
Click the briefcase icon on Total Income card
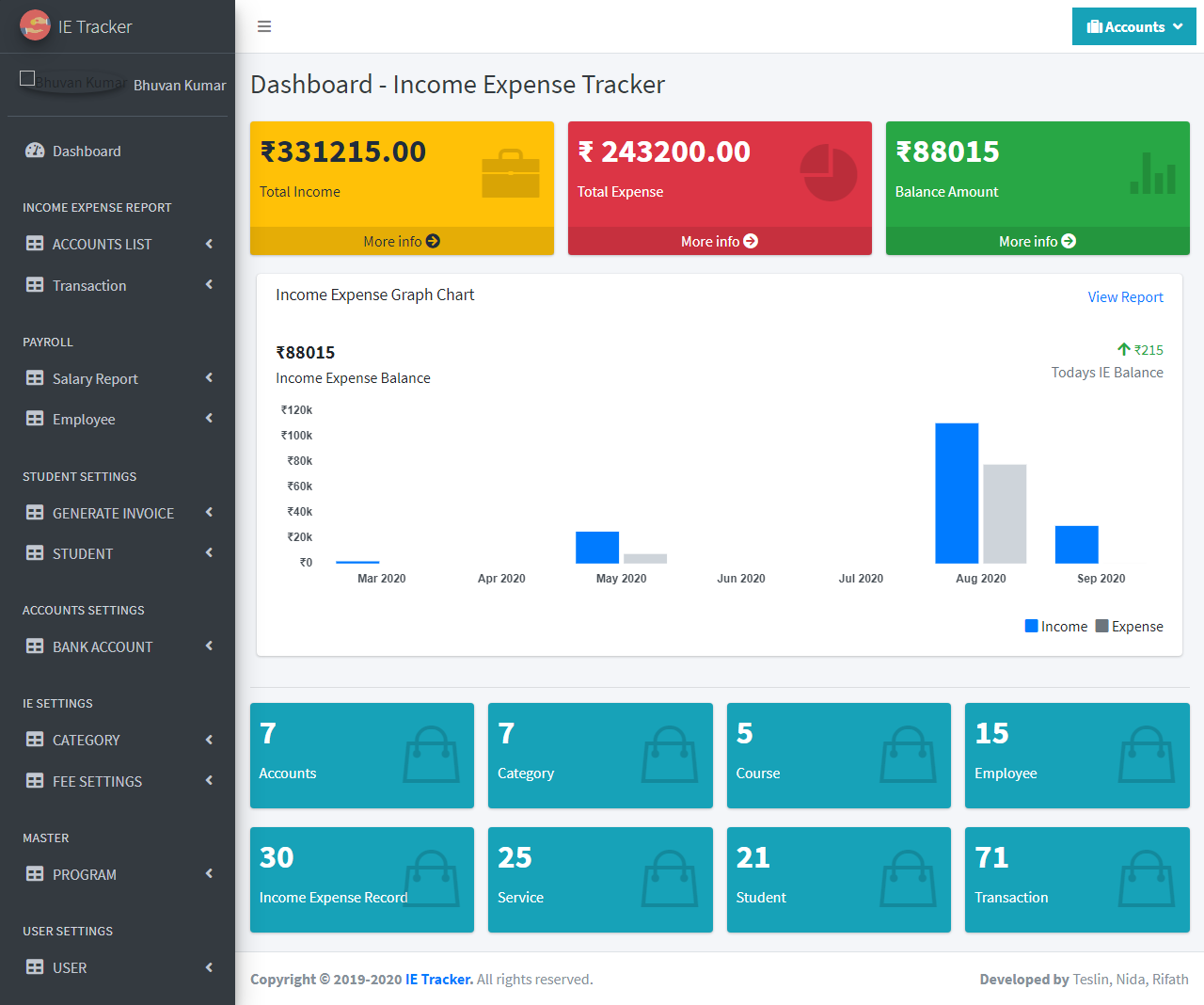click(510, 174)
